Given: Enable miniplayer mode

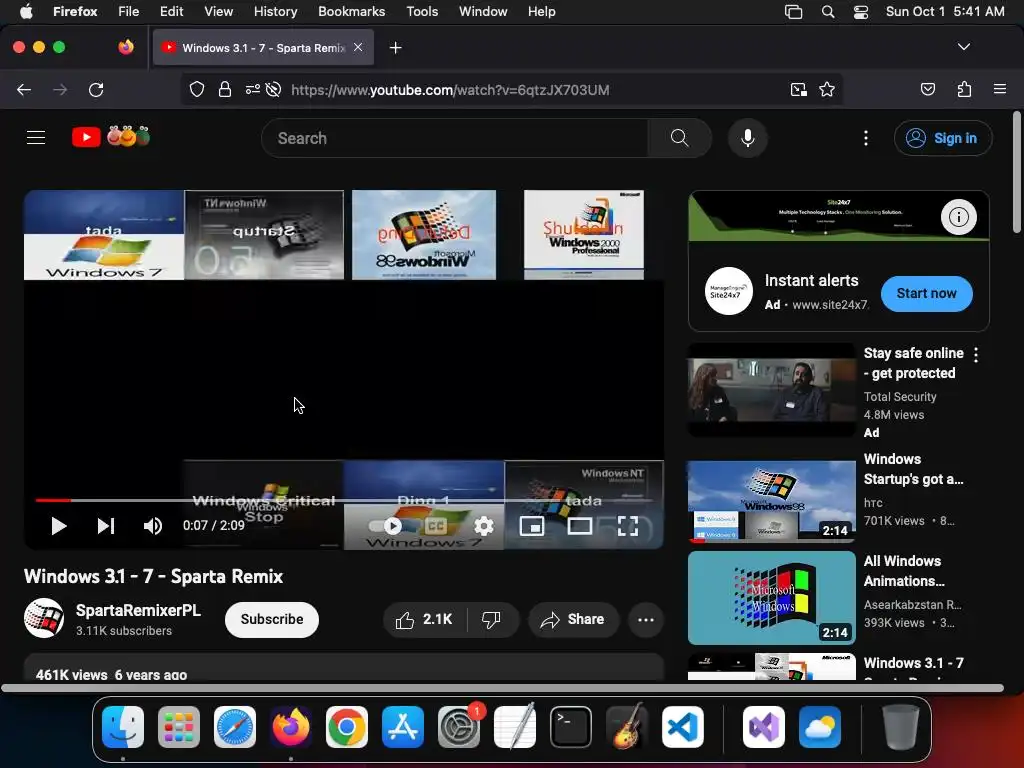Looking at the screenshot, I should [x=532, y=526].
